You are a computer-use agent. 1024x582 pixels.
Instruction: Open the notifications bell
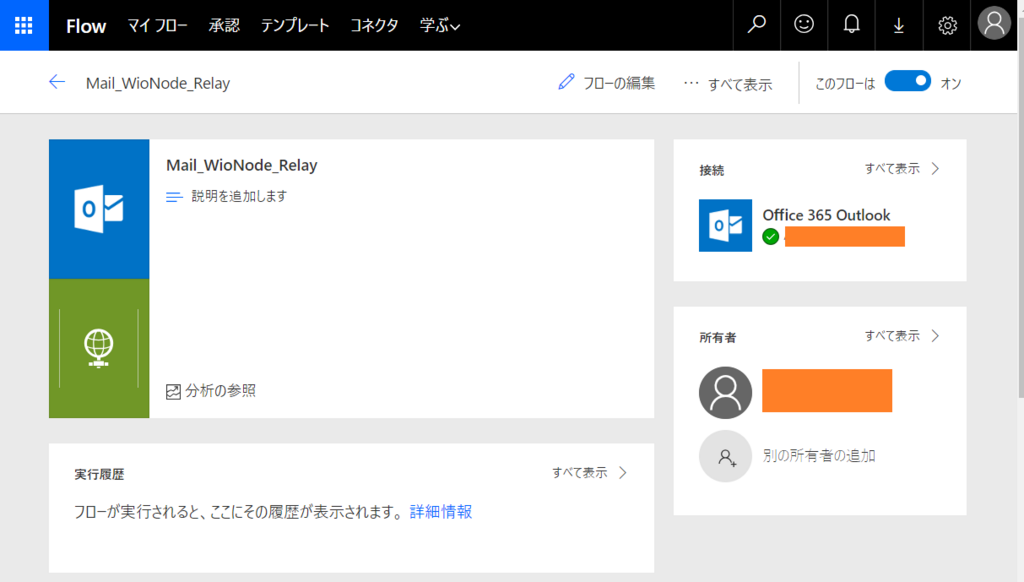tap(851, 25)
